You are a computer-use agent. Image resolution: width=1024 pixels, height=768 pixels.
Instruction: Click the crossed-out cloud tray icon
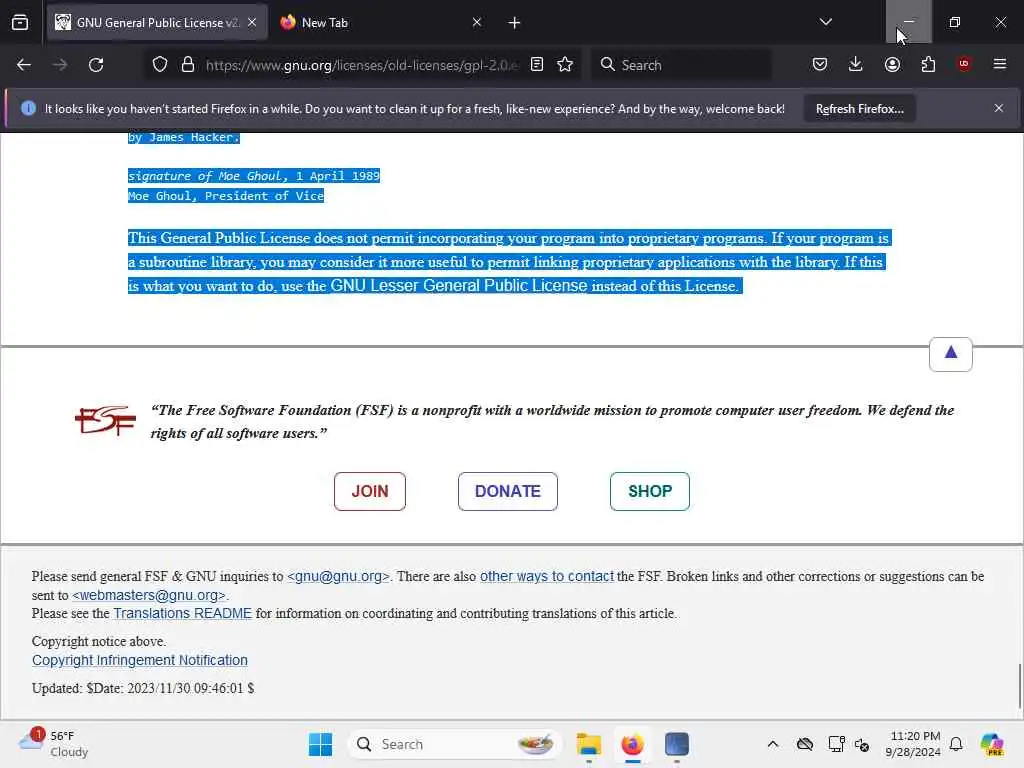coord(805,744)
